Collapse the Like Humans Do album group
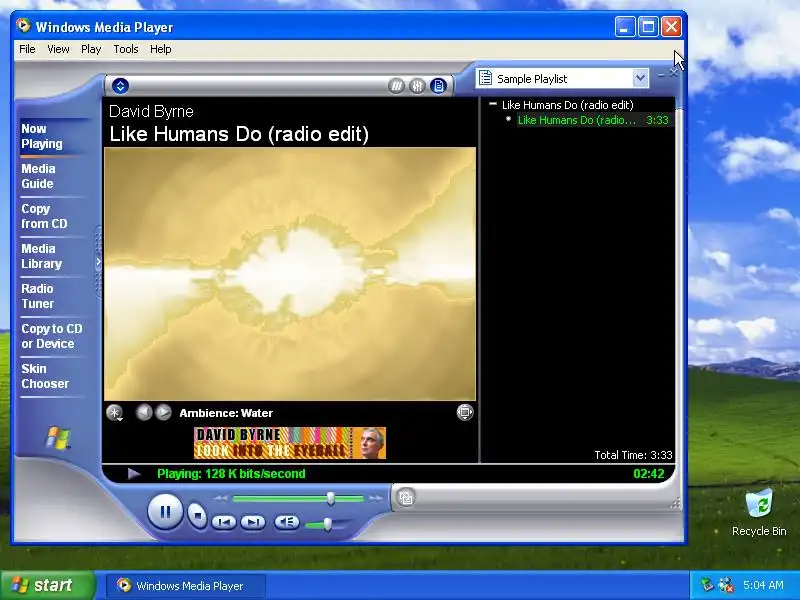Viewport: 800px width, 600px height. click(x=493, y=104)
